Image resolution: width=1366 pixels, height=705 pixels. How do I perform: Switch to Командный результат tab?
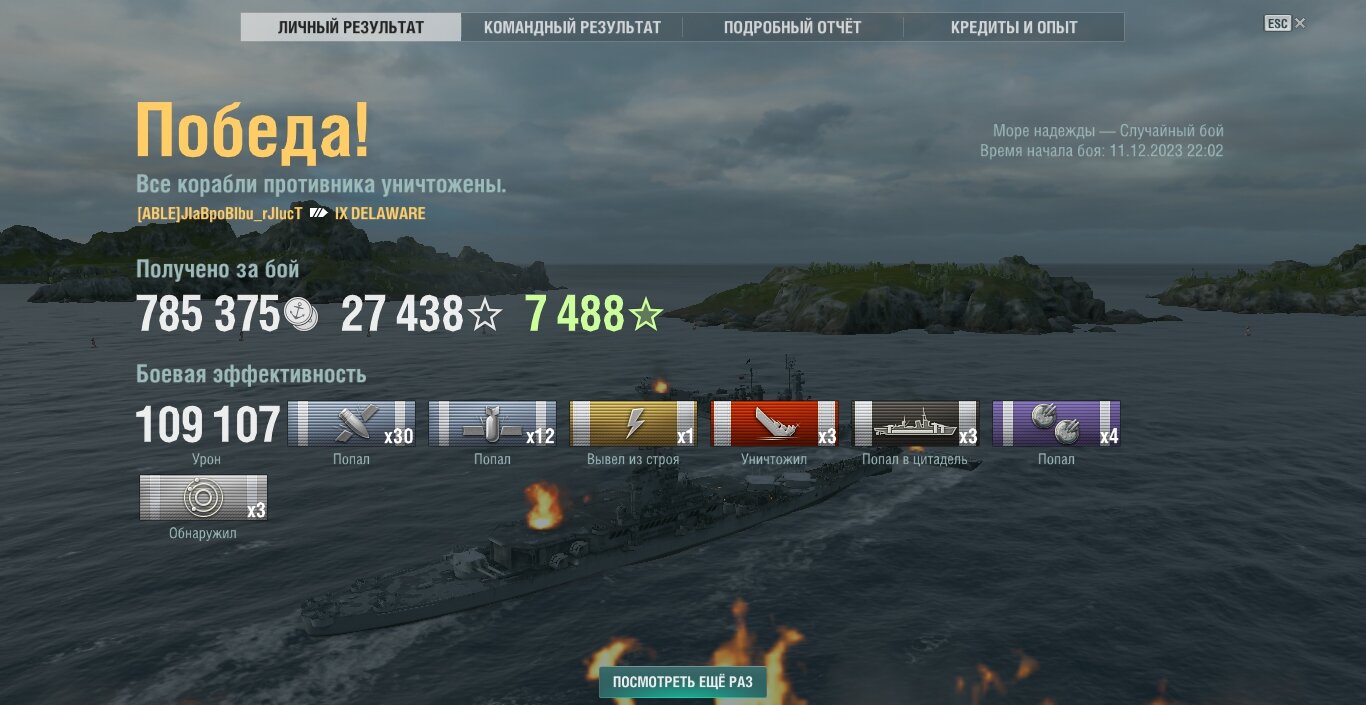pyautogui.click(x=572, y=27)
